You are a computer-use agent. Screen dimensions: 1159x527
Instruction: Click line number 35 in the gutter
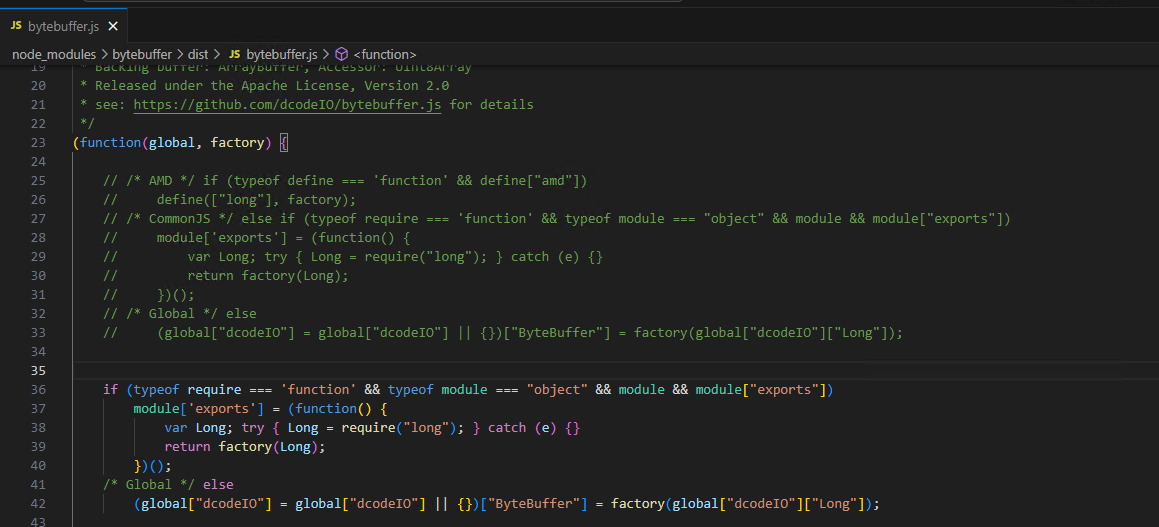point(38,370)
